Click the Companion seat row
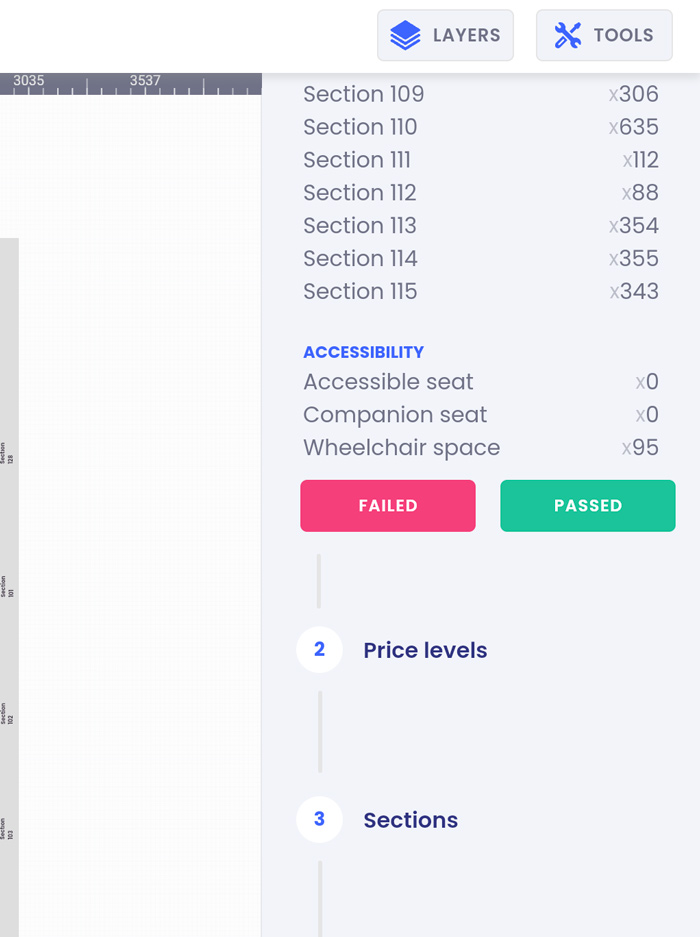 [481, 414]
